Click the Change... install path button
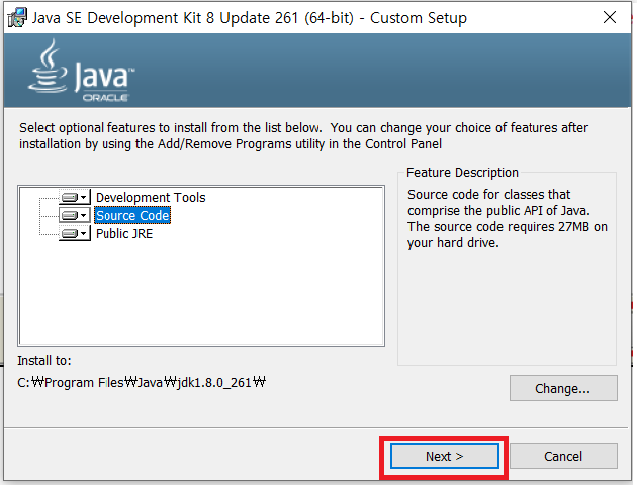The width and height of the screenshot is (637, 486). click(x=563, y=388)
